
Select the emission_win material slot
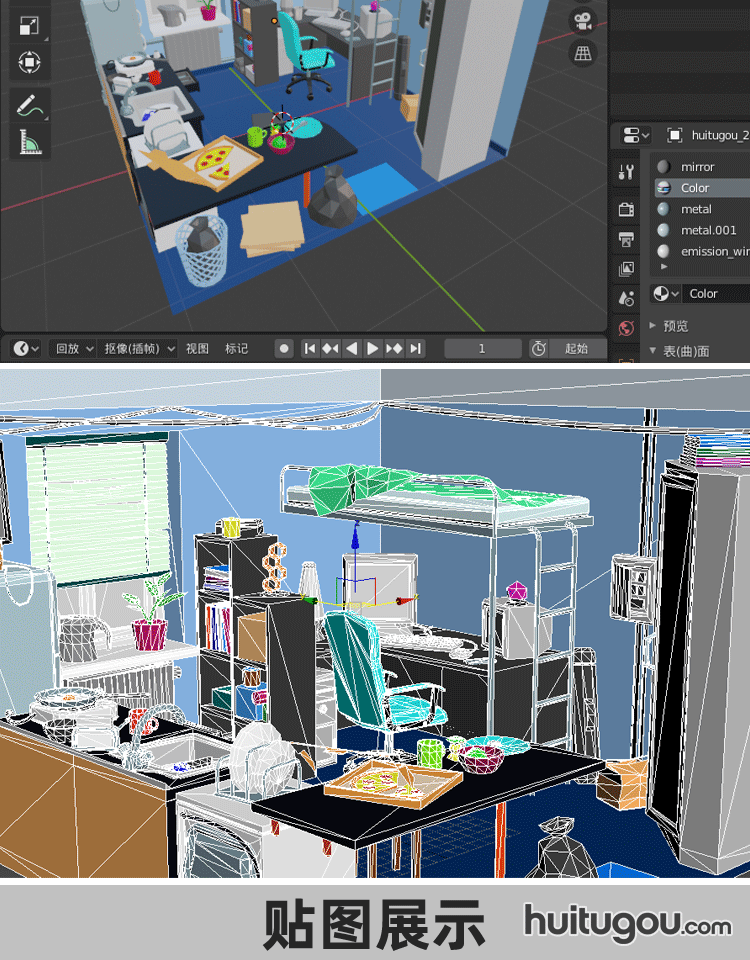pos(702,251)
